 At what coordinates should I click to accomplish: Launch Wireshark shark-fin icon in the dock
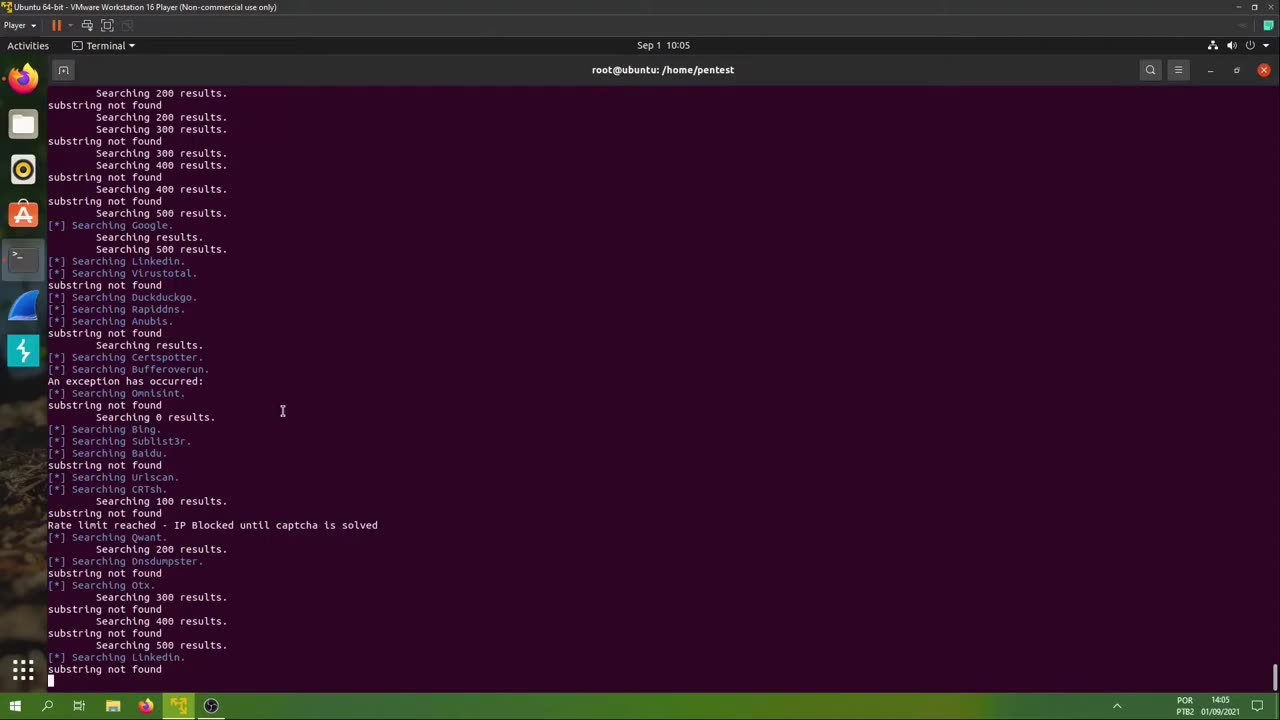coord(23,305)
